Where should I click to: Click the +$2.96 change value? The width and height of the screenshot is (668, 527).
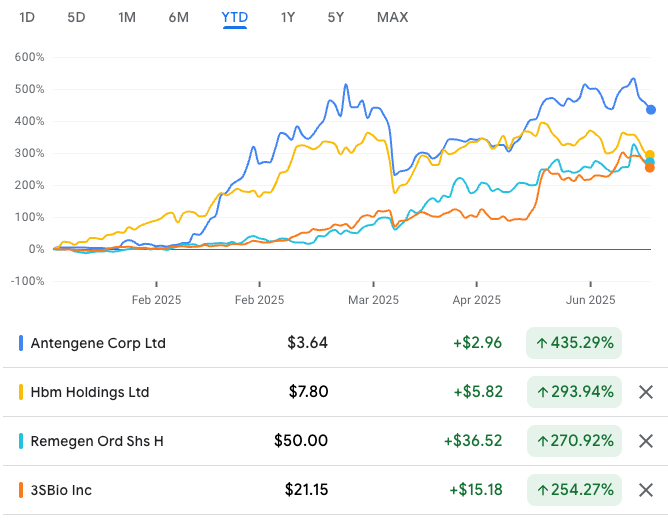tap(477, 343)
